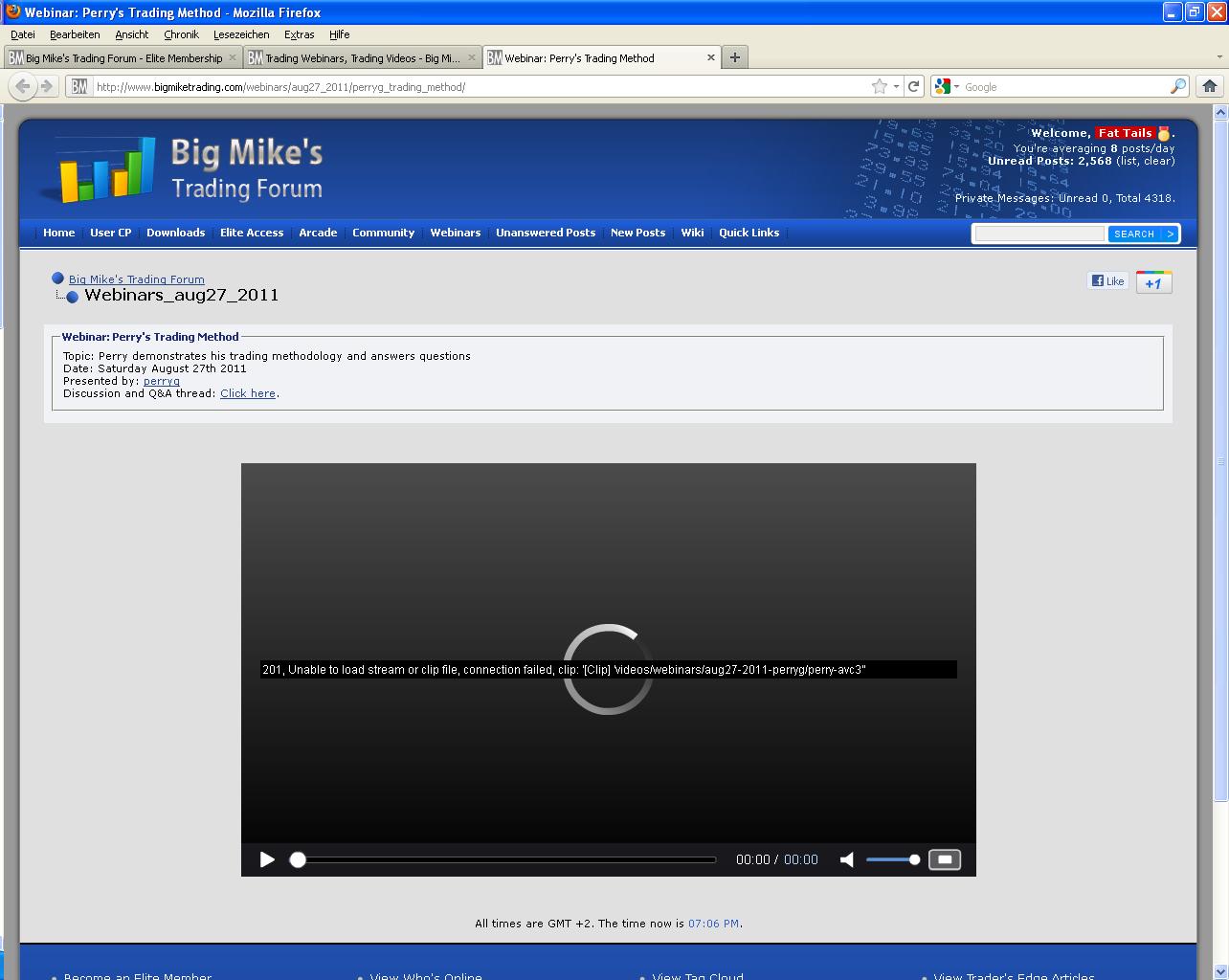1229x980 pixels.
Task: Go to the forum Home page
Action: [x=58, y=233]
